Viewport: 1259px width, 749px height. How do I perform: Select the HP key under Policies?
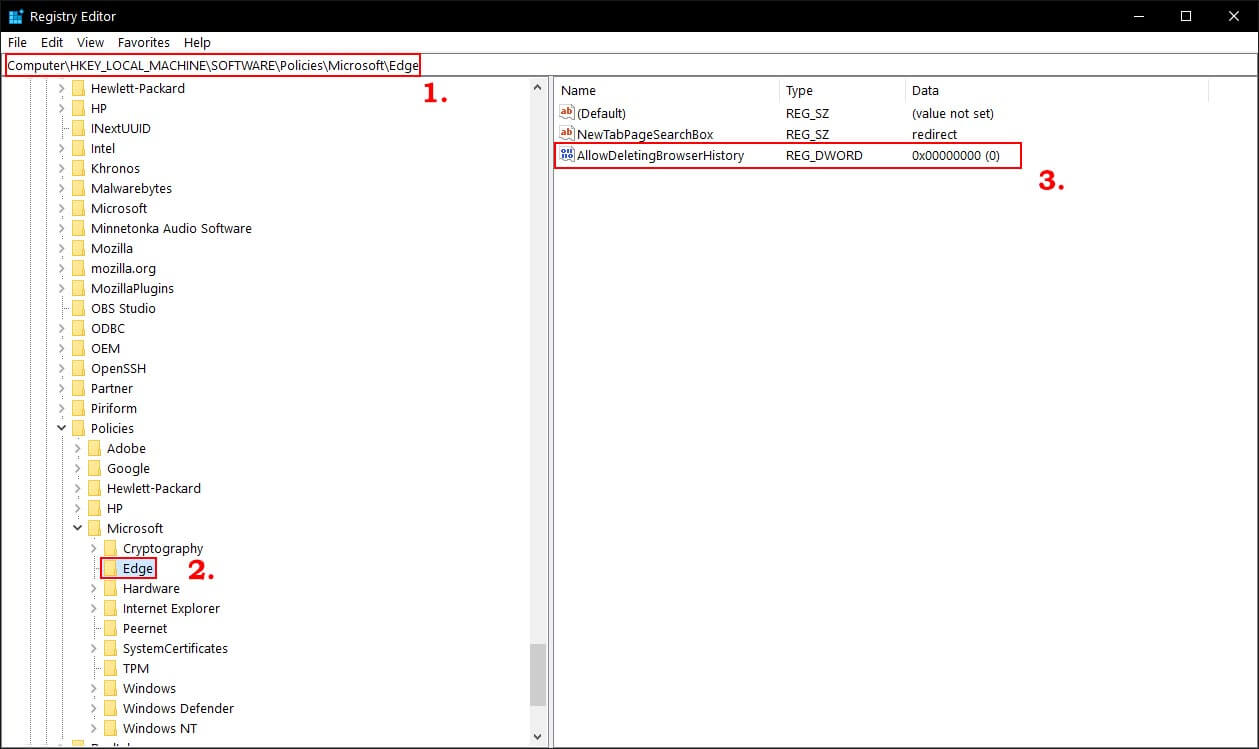click(115, 508)
